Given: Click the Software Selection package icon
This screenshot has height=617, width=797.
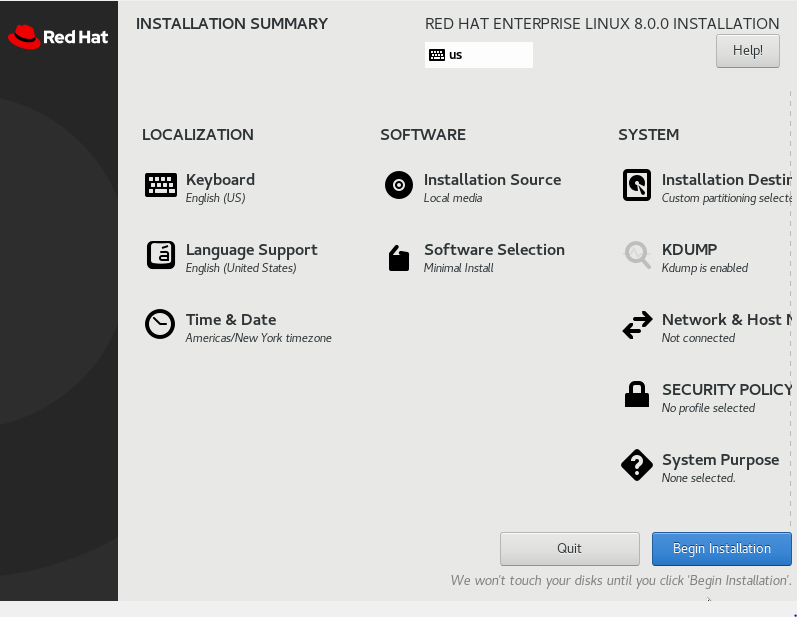Looking at the screenshot, I should (399, 258).
